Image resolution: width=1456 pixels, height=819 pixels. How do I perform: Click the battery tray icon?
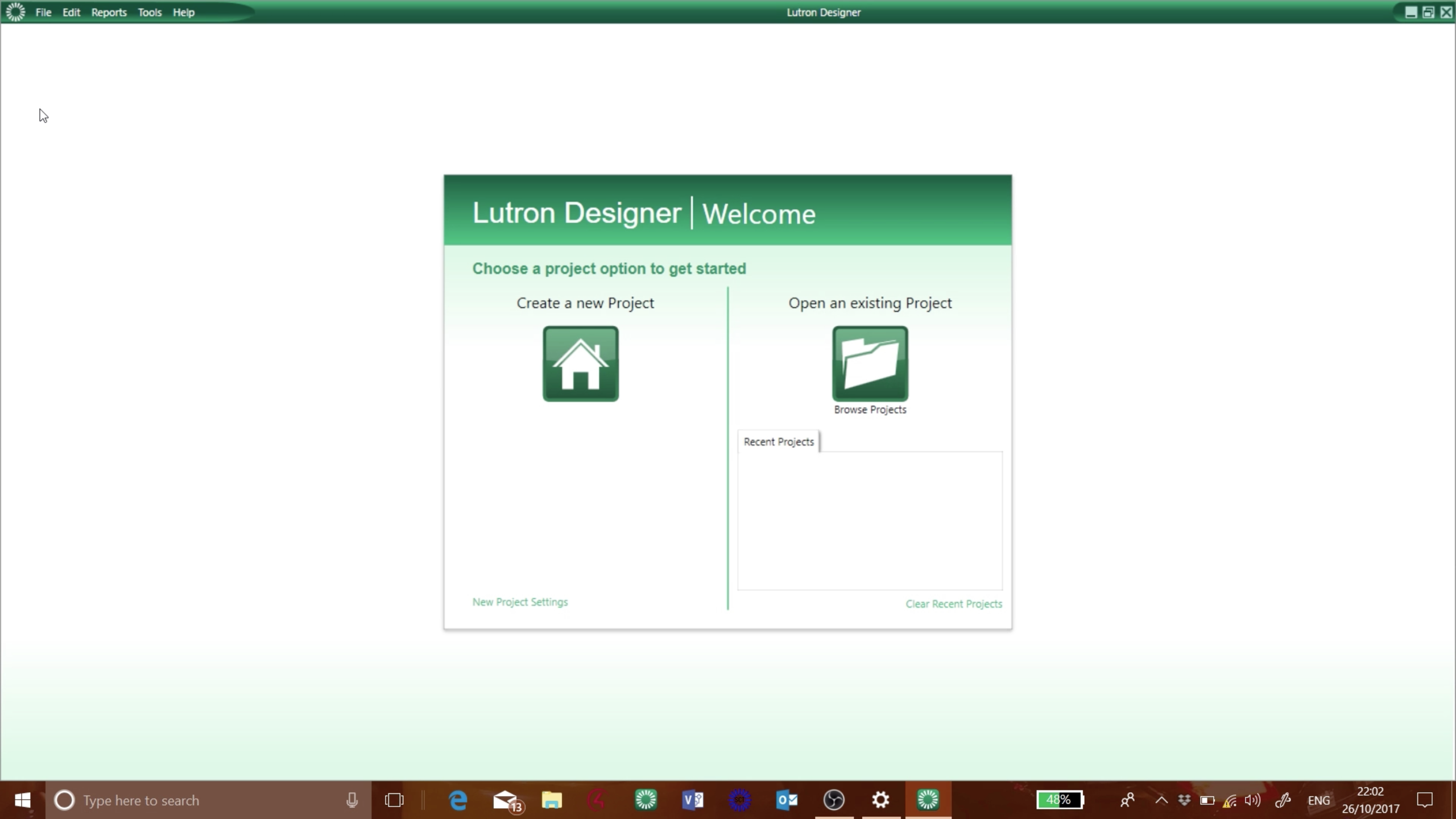(x=1207, y=800)
